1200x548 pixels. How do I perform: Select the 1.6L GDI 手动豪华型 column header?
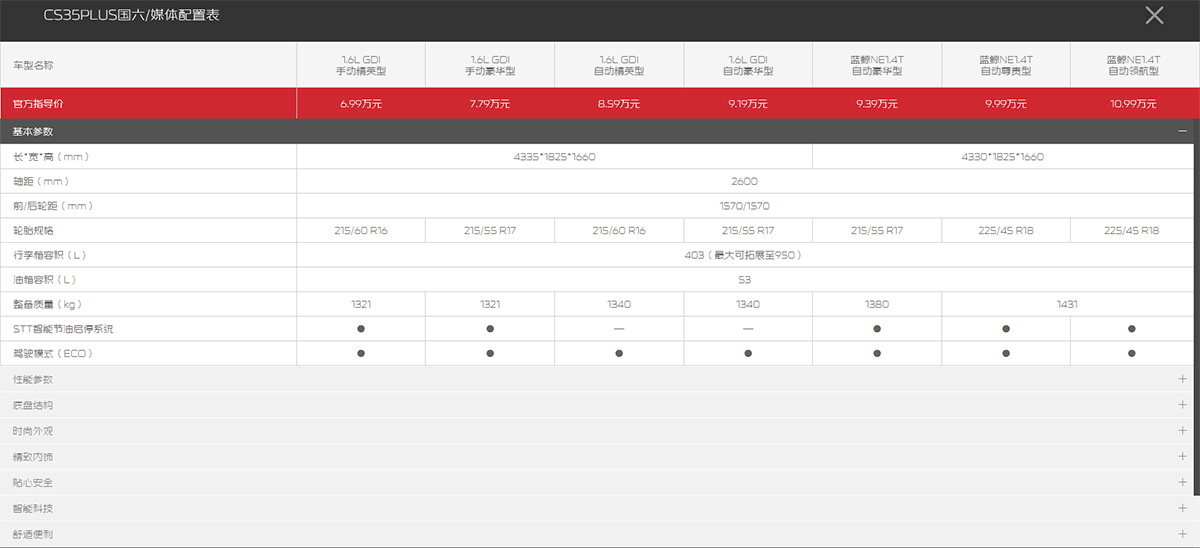tap(490, 65)
